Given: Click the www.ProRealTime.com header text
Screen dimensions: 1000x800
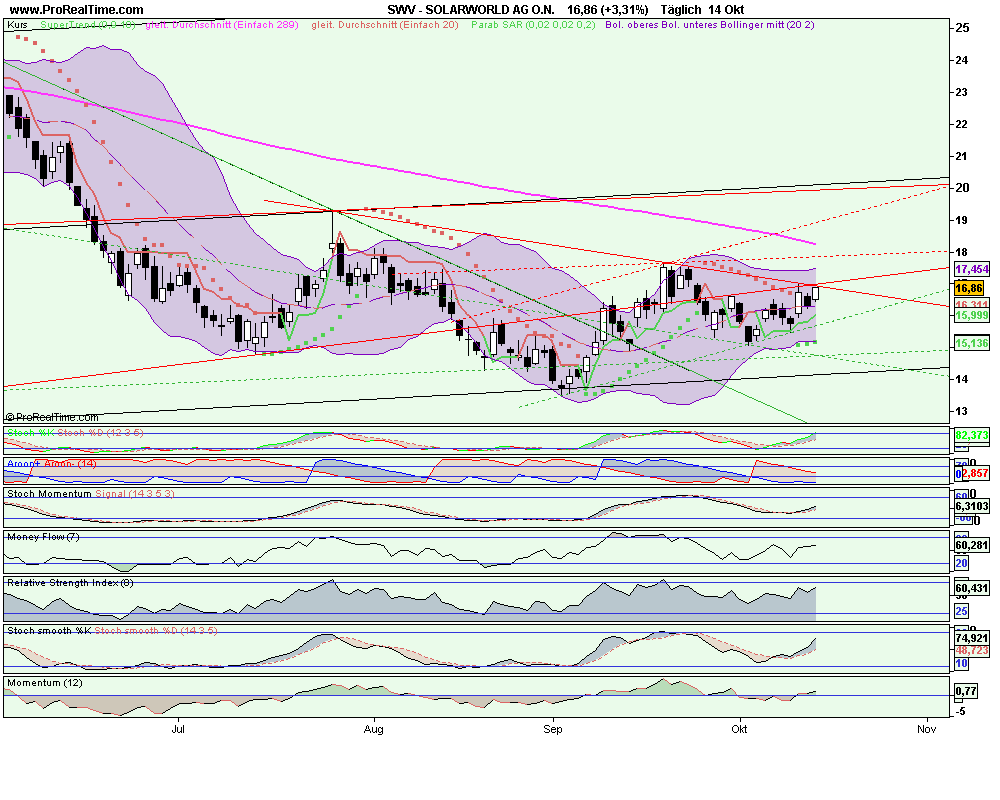Looking at the screenshot, I should point(77,10).
